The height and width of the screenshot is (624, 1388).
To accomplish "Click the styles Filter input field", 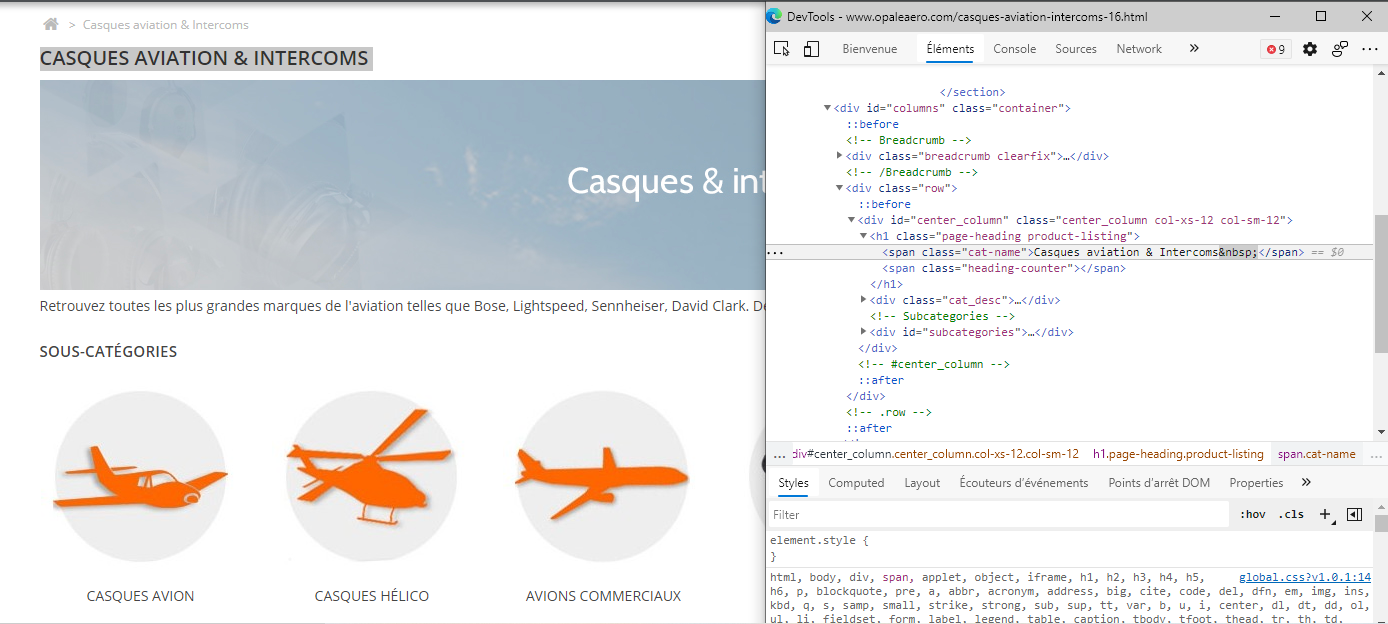I will 998,514.
